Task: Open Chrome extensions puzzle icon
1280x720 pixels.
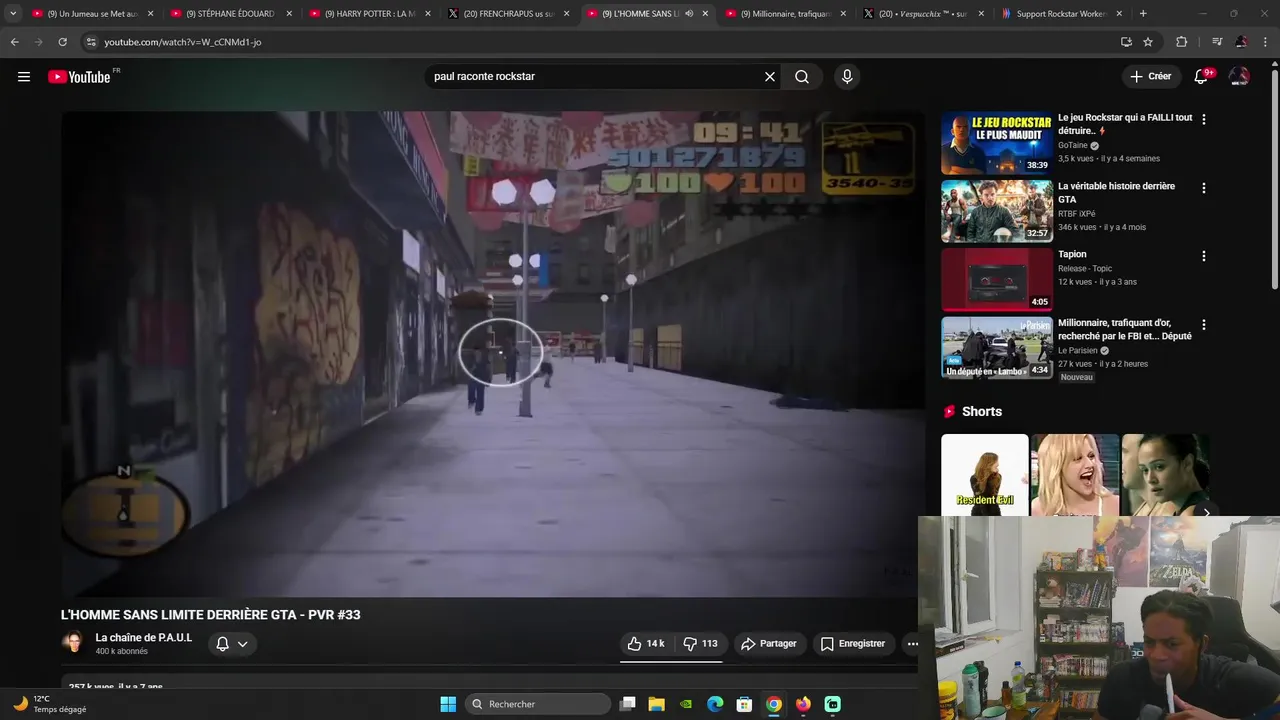Action: pyautogui.click(x=1181, y=42)
